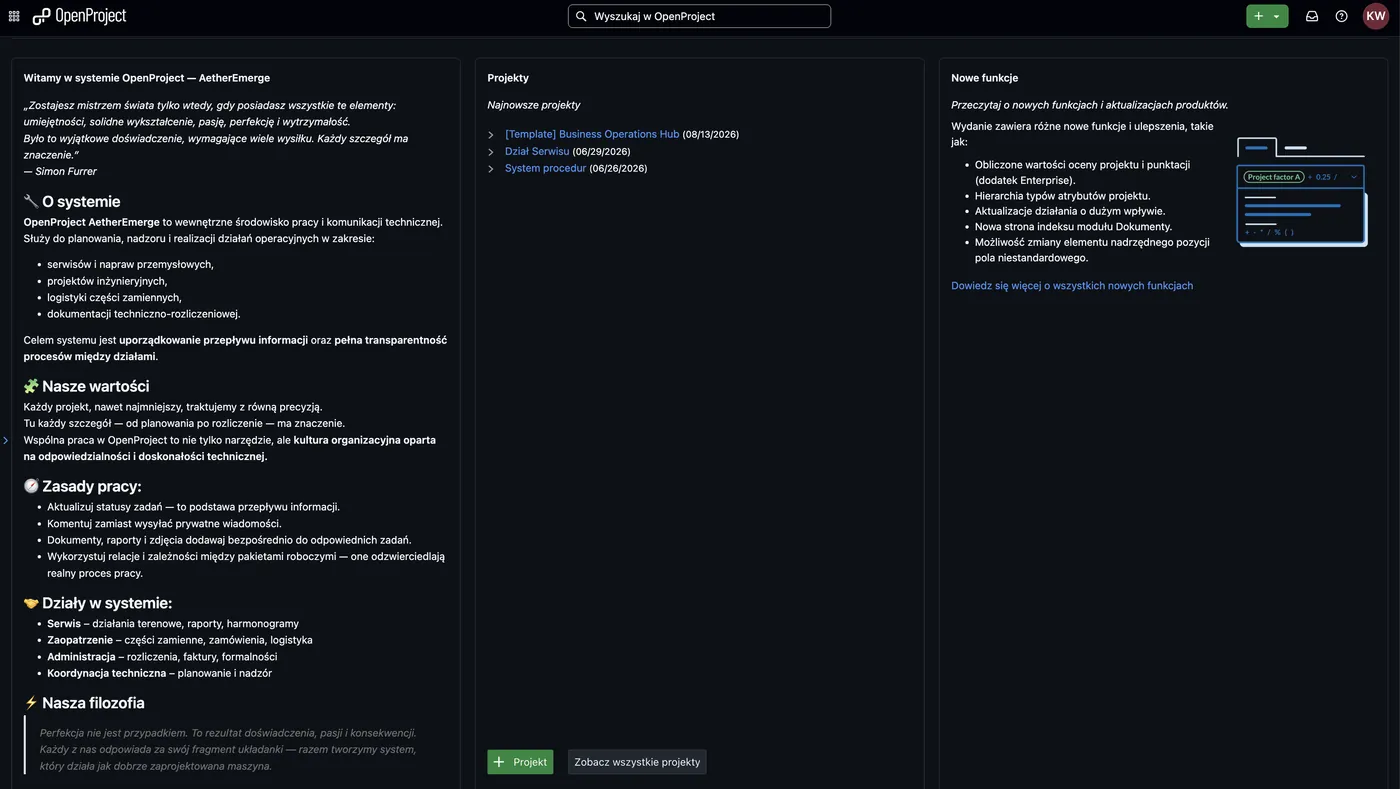Click the OpenProject logo
The image size is (1400, 789).
(x=79, y=16)
